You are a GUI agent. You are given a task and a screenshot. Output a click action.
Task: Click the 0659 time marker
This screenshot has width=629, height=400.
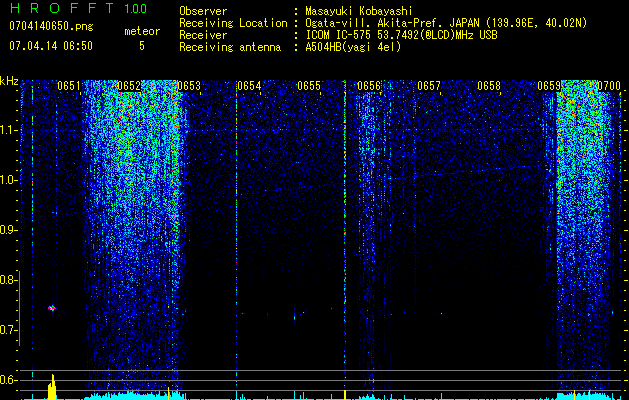549,86
